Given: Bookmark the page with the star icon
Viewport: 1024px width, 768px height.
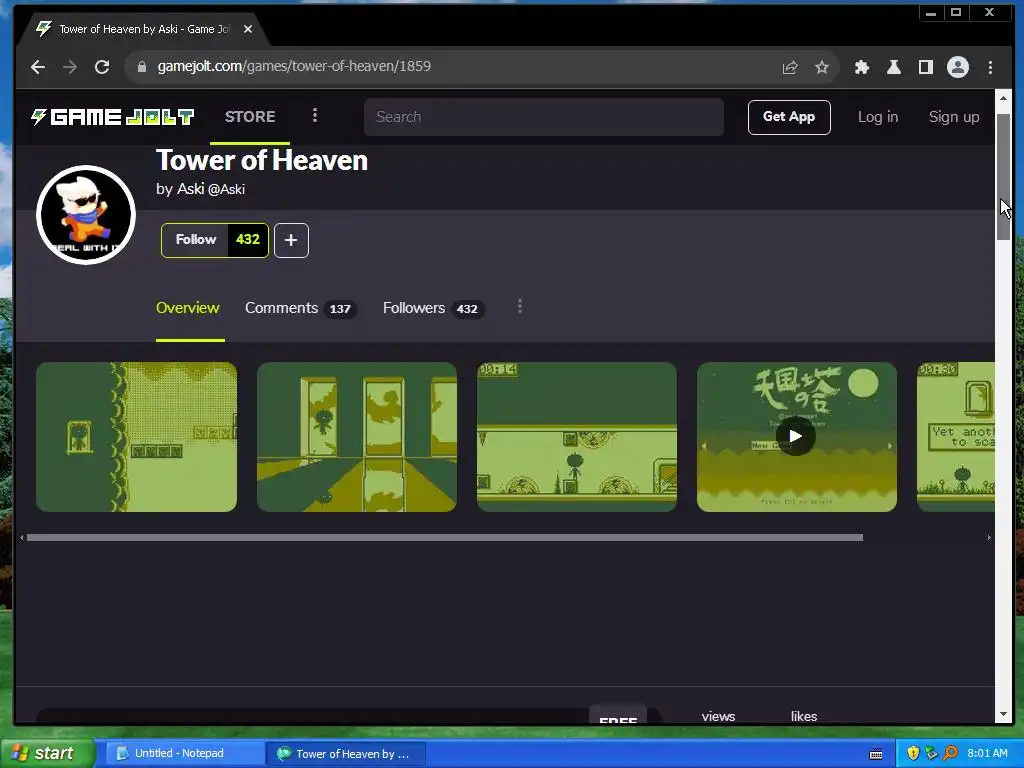Looking at the screenshot, I should 822,67.
